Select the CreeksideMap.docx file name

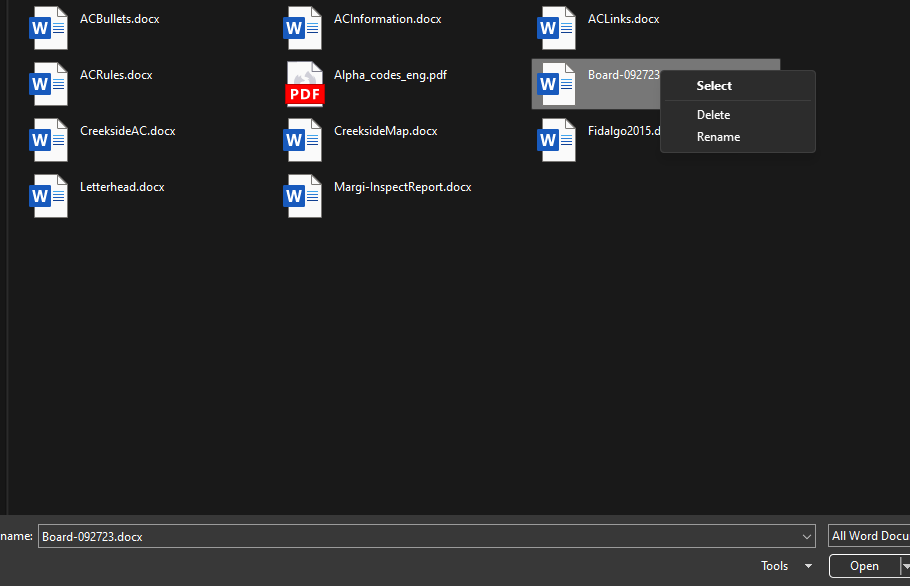(x=386, y=131)
